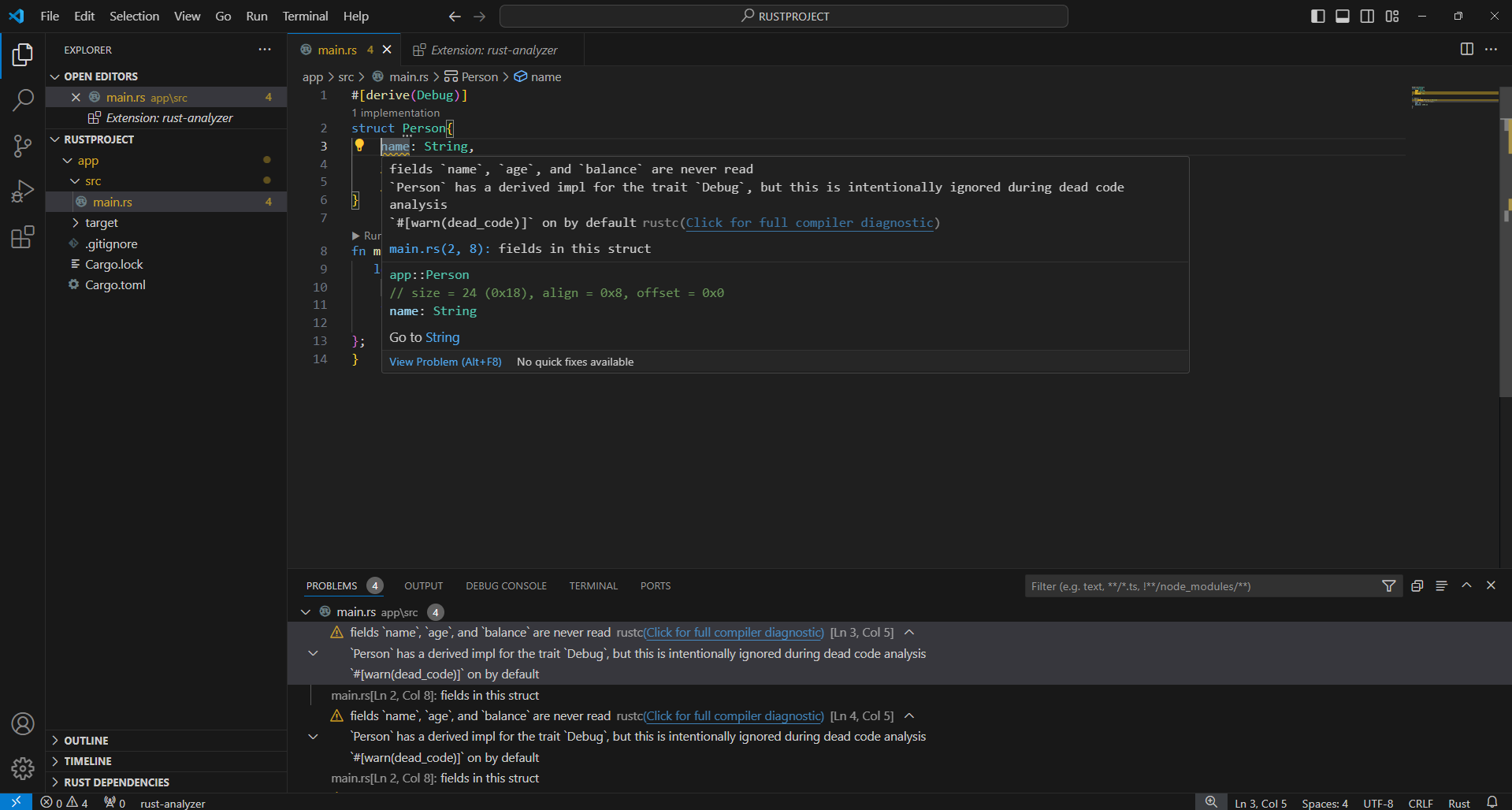Open the Terminal menu

pos(304,16)
